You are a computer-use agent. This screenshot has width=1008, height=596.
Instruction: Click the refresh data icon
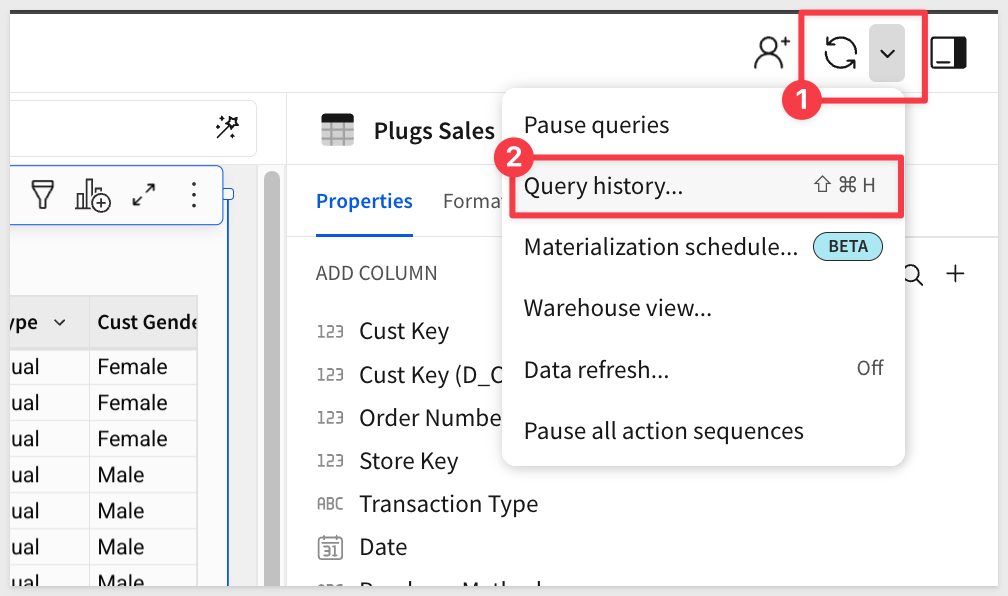840,53
